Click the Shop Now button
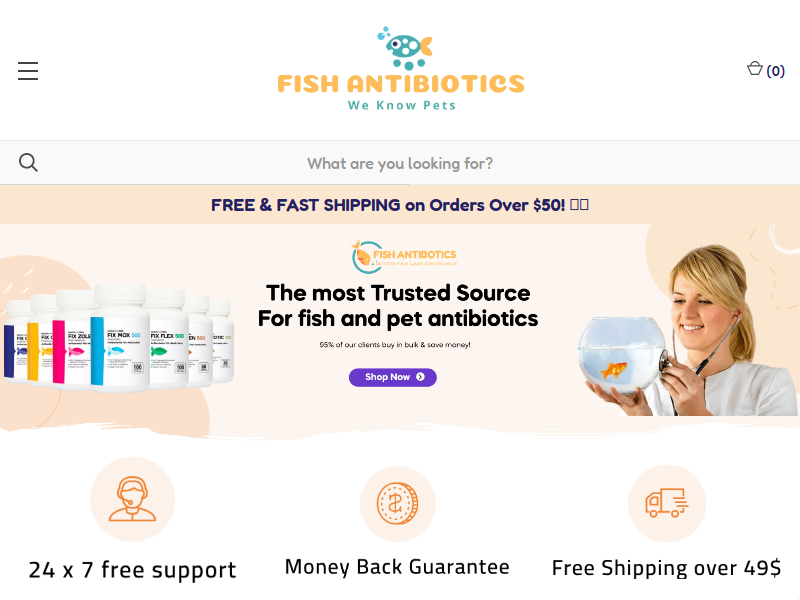This screenshot has width=800, height=600. point(393,377)
